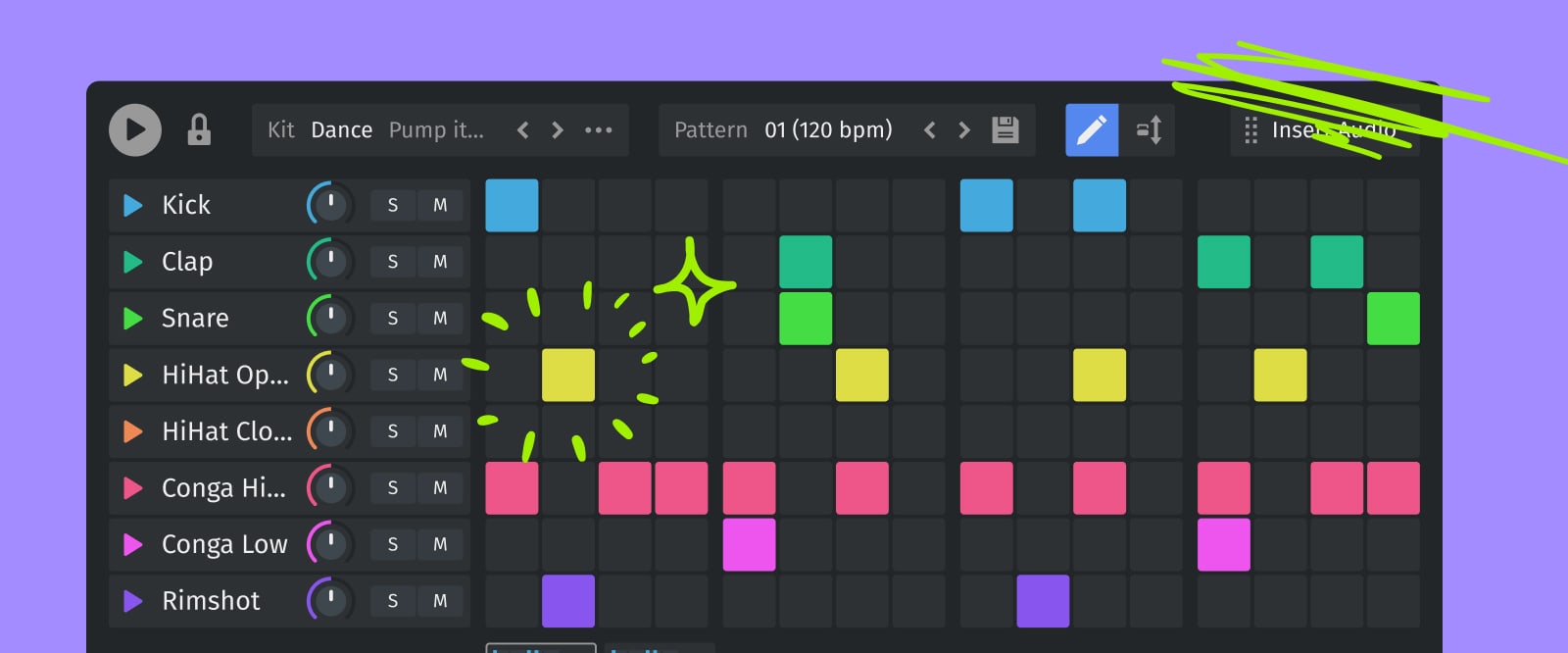This screenshot has width=1568, height=653.
Task: Go to previous pattern
Action: tap(930, 130)
